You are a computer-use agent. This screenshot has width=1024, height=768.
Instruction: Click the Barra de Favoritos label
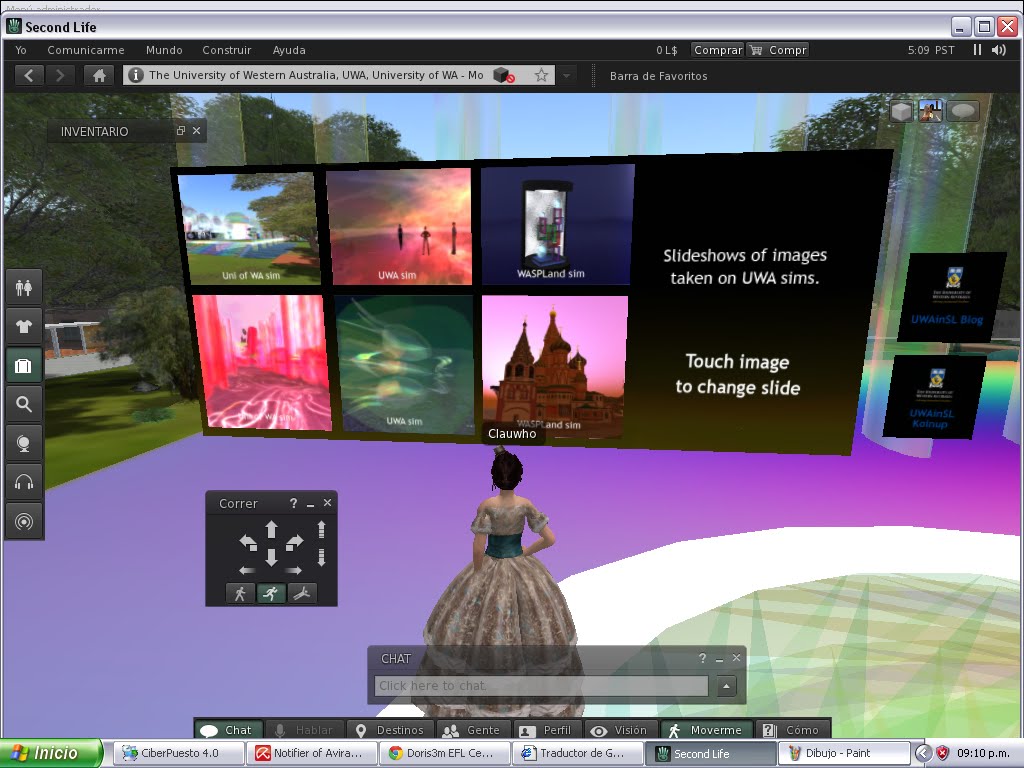point(658,76)
